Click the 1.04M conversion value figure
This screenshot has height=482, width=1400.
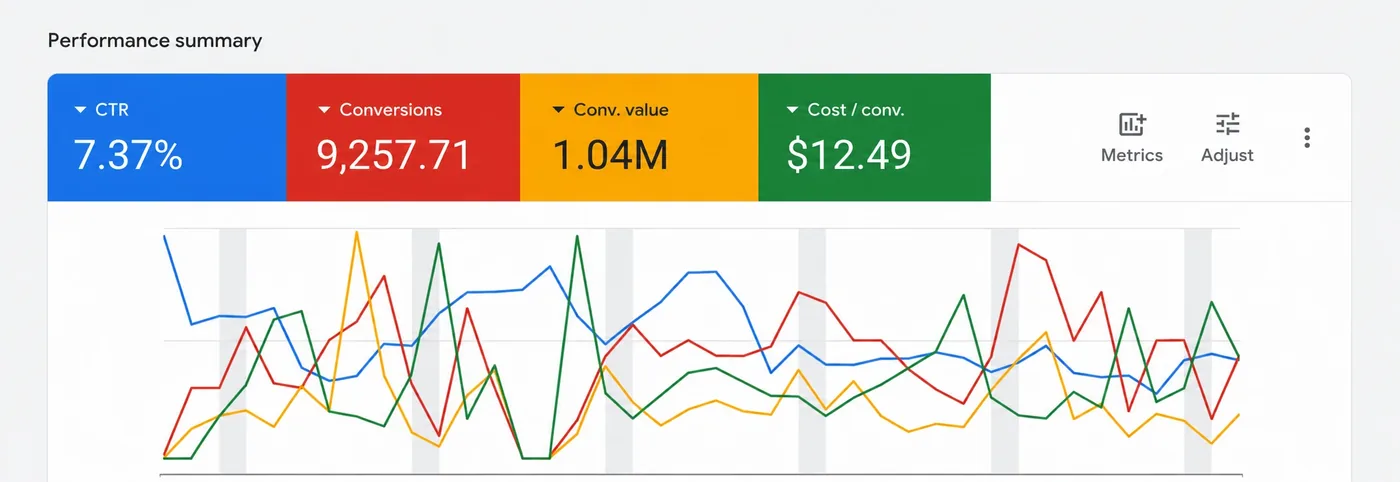610,155
